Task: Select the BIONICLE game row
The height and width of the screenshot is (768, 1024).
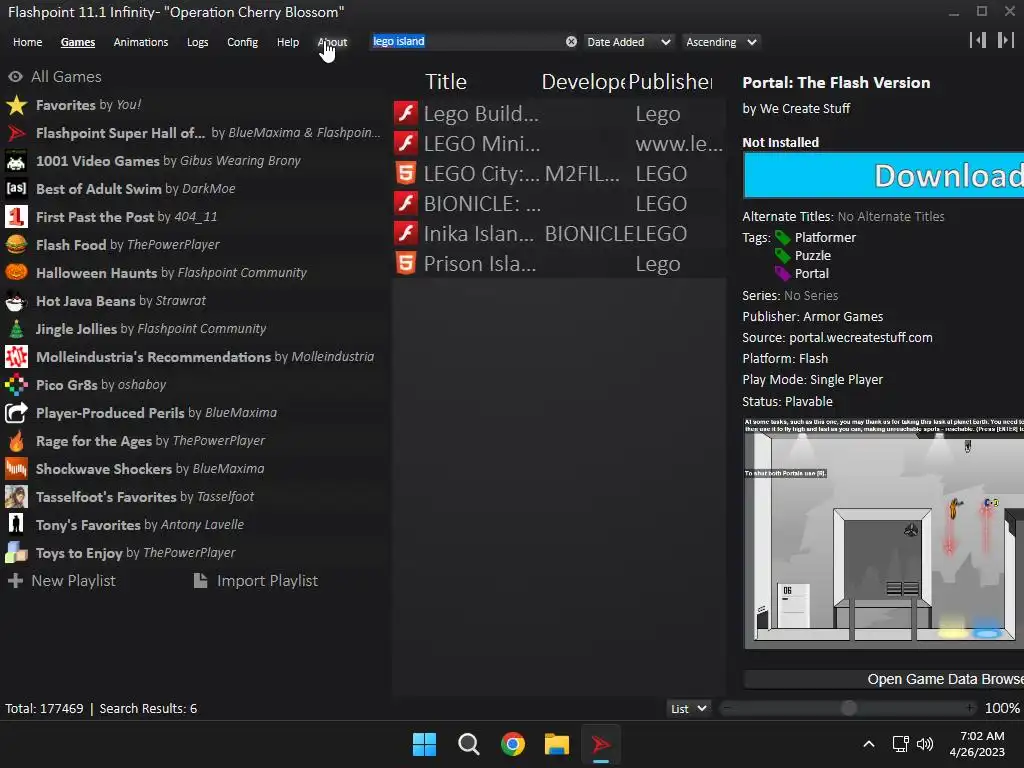Action: pos(559,203)
